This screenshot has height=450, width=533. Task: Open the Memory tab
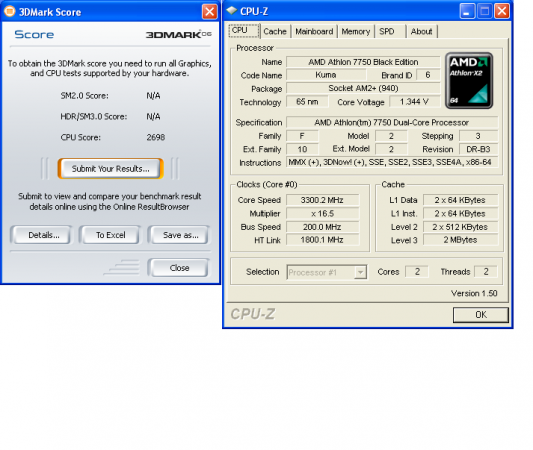[356, 32]
